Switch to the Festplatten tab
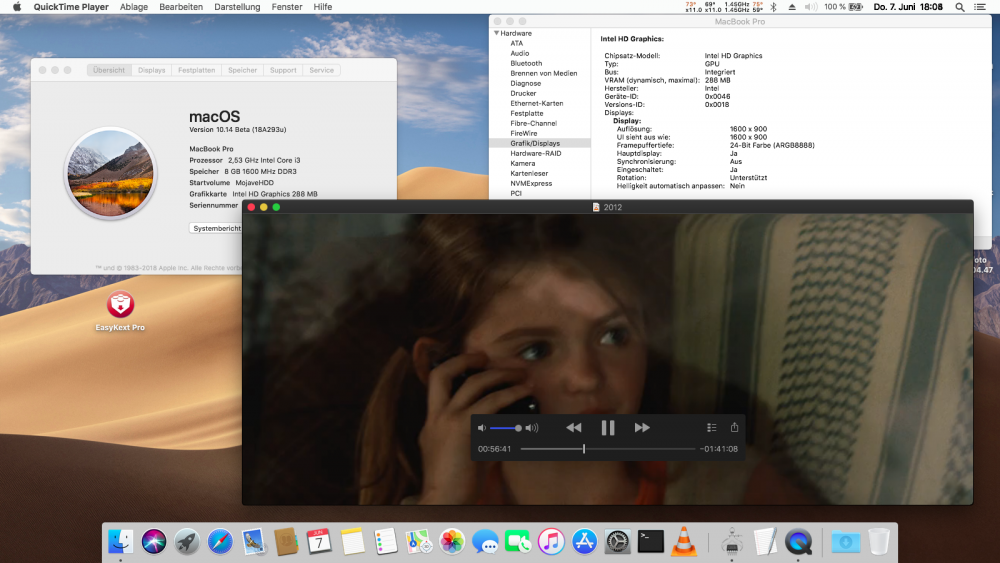This screenshot has width=1000, height=563. [196, 70]
